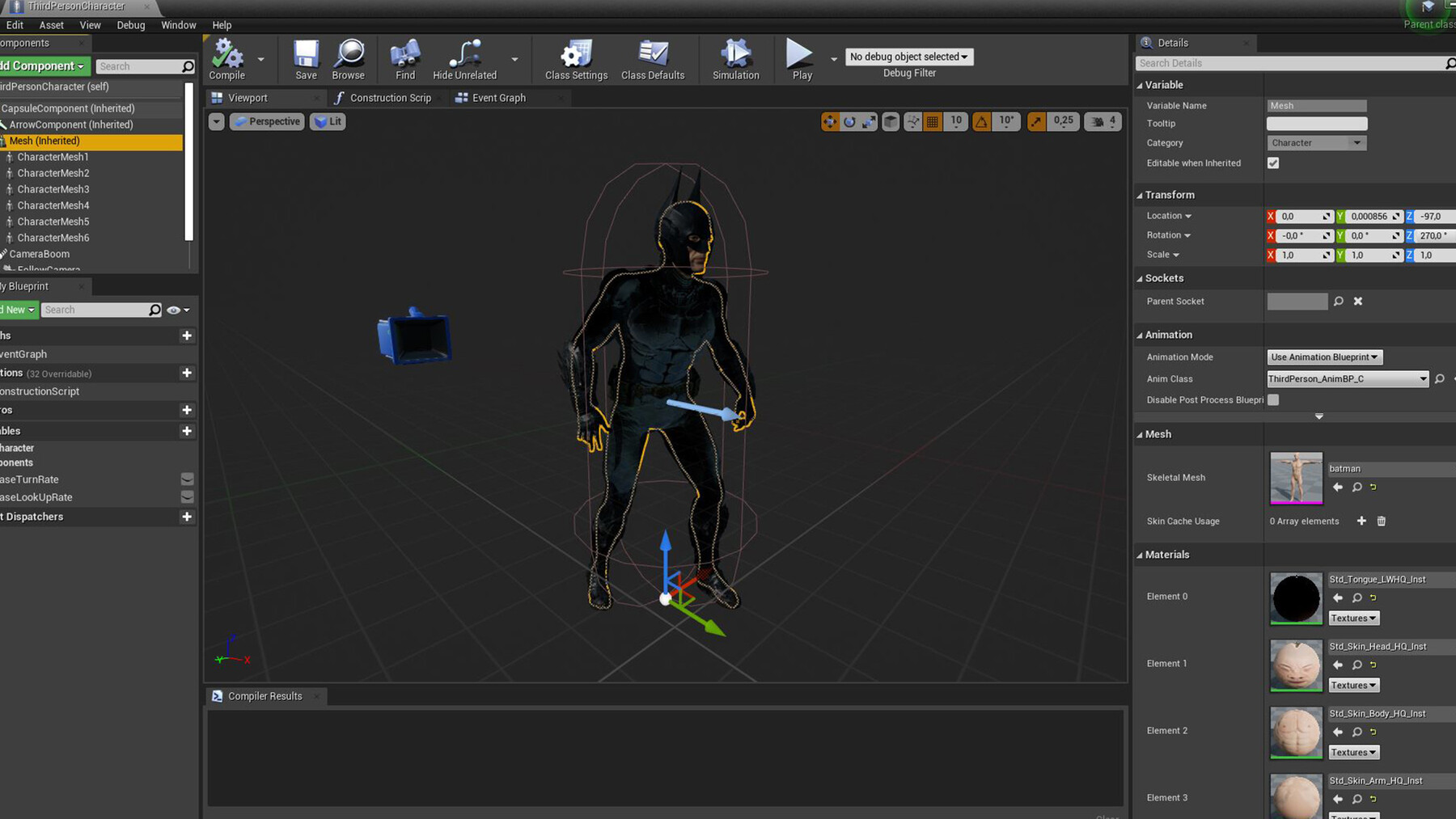
Task: Select the rotate gizmo mode icon
Action: [x=849, y=122]
